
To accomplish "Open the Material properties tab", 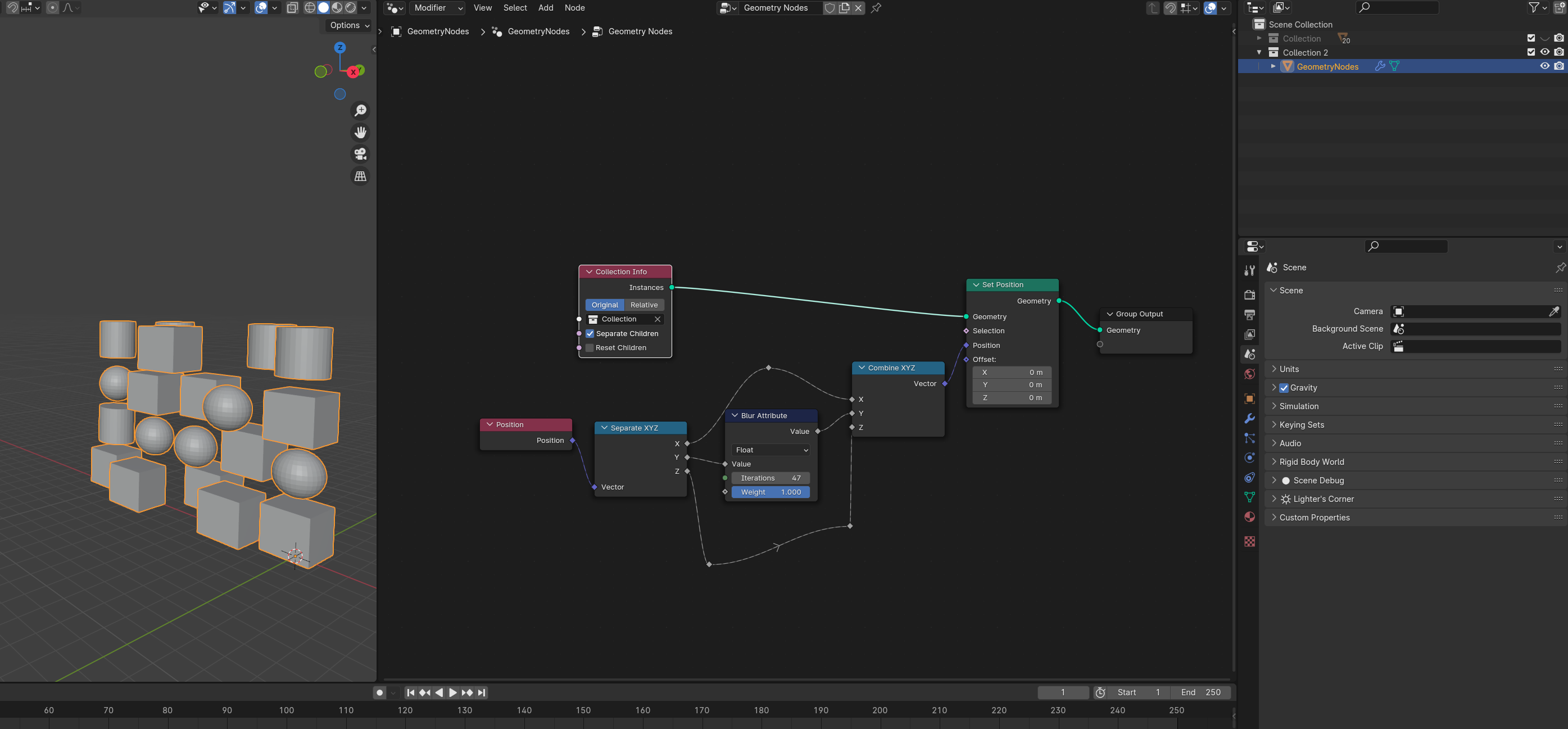I will (x=1250, y=517).
